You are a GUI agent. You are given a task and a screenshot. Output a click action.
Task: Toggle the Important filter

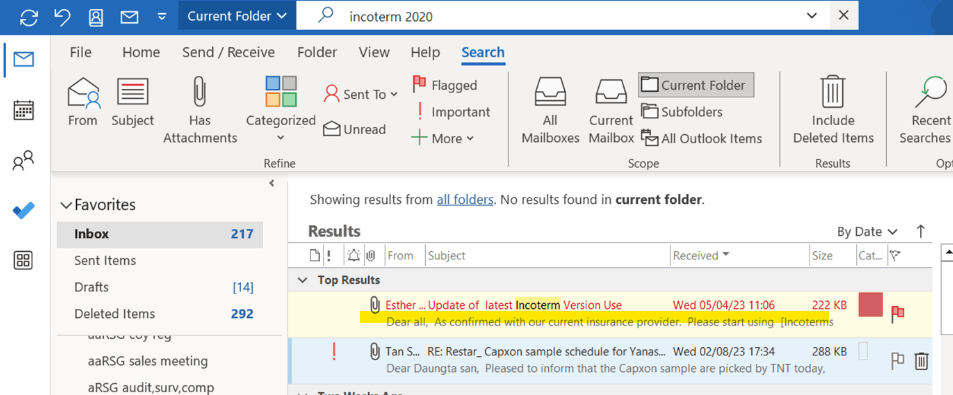tap(452, 112)
